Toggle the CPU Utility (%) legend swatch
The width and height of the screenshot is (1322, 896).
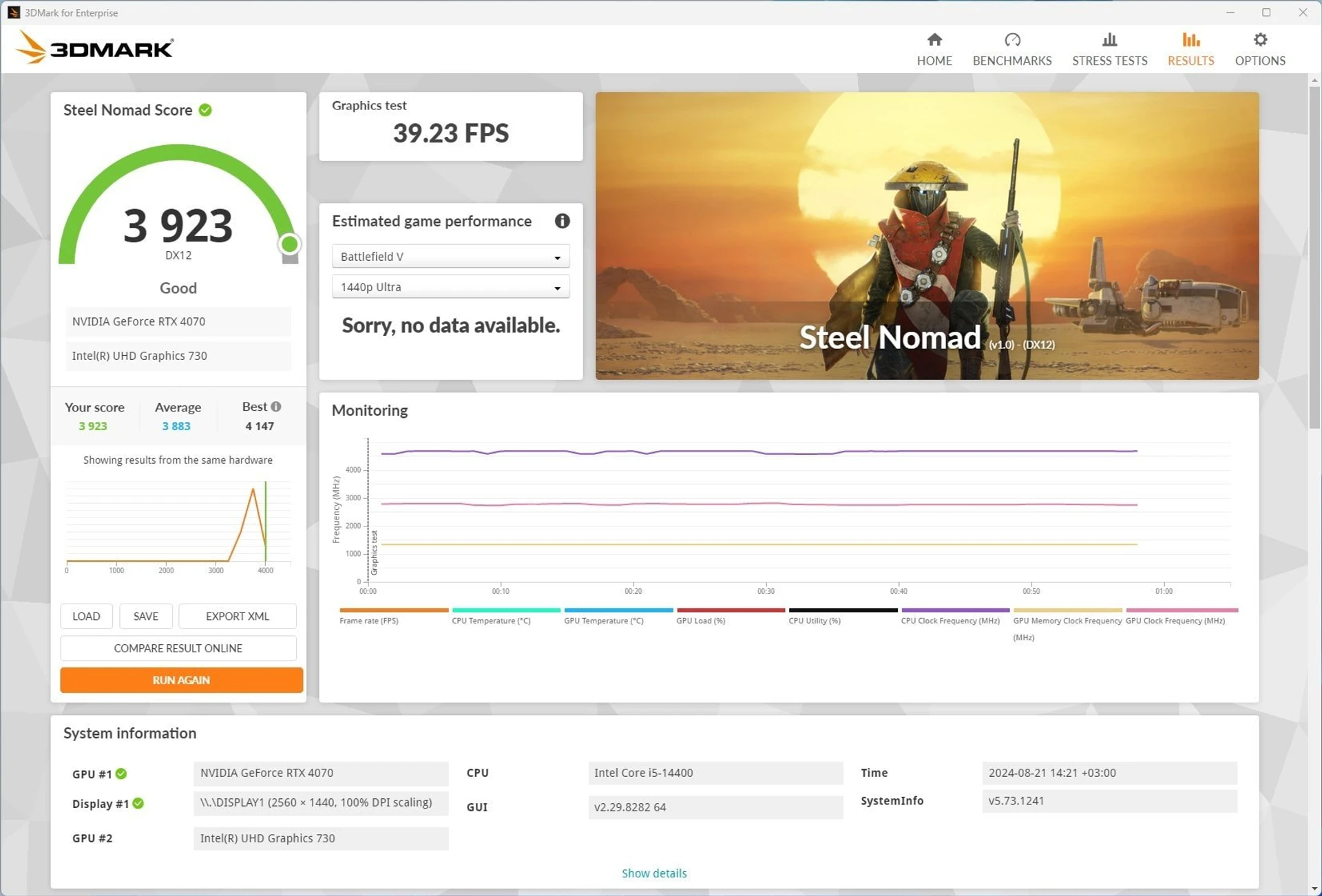(x=843, y=610)
